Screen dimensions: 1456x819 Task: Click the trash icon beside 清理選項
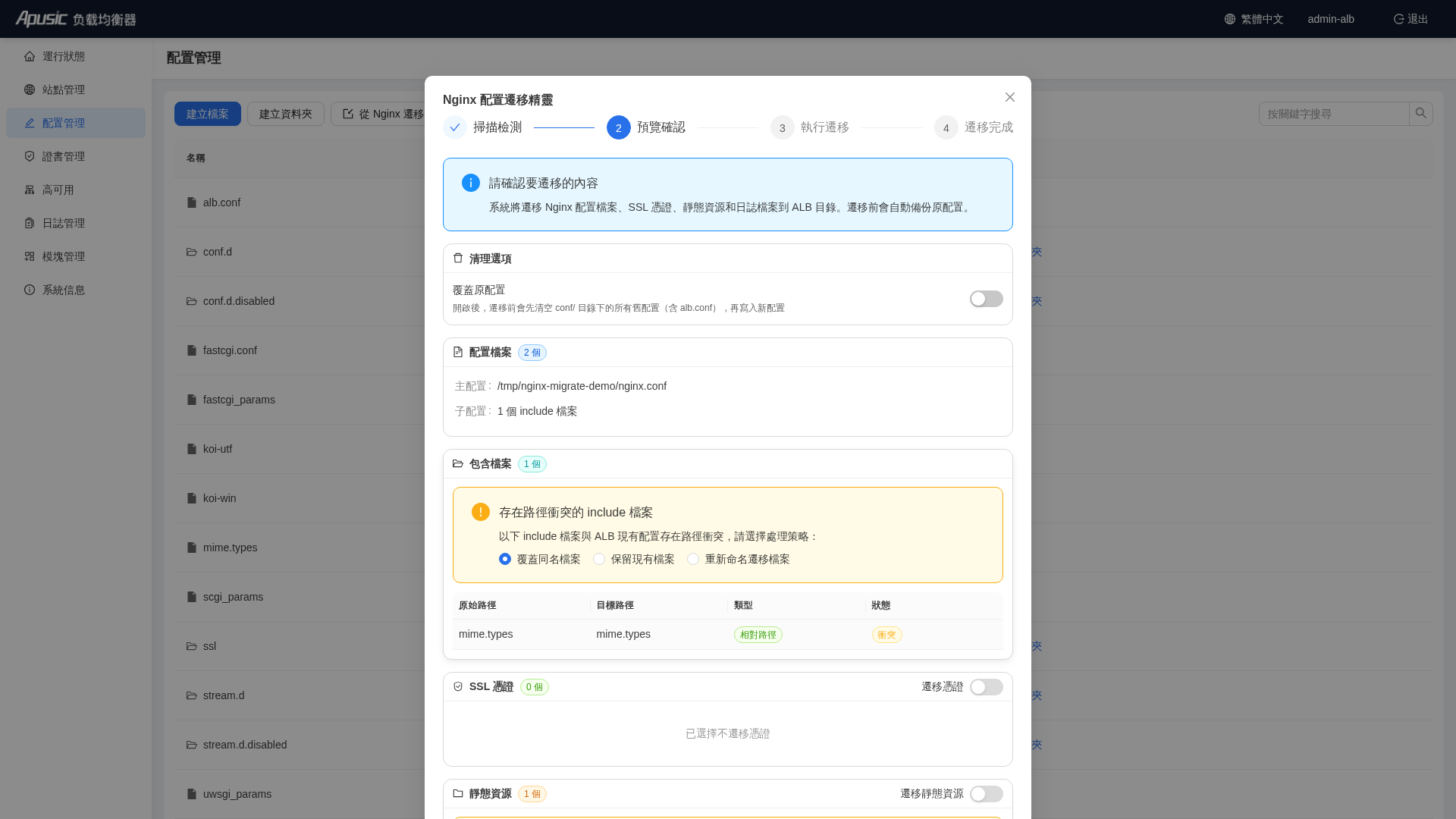458,258
